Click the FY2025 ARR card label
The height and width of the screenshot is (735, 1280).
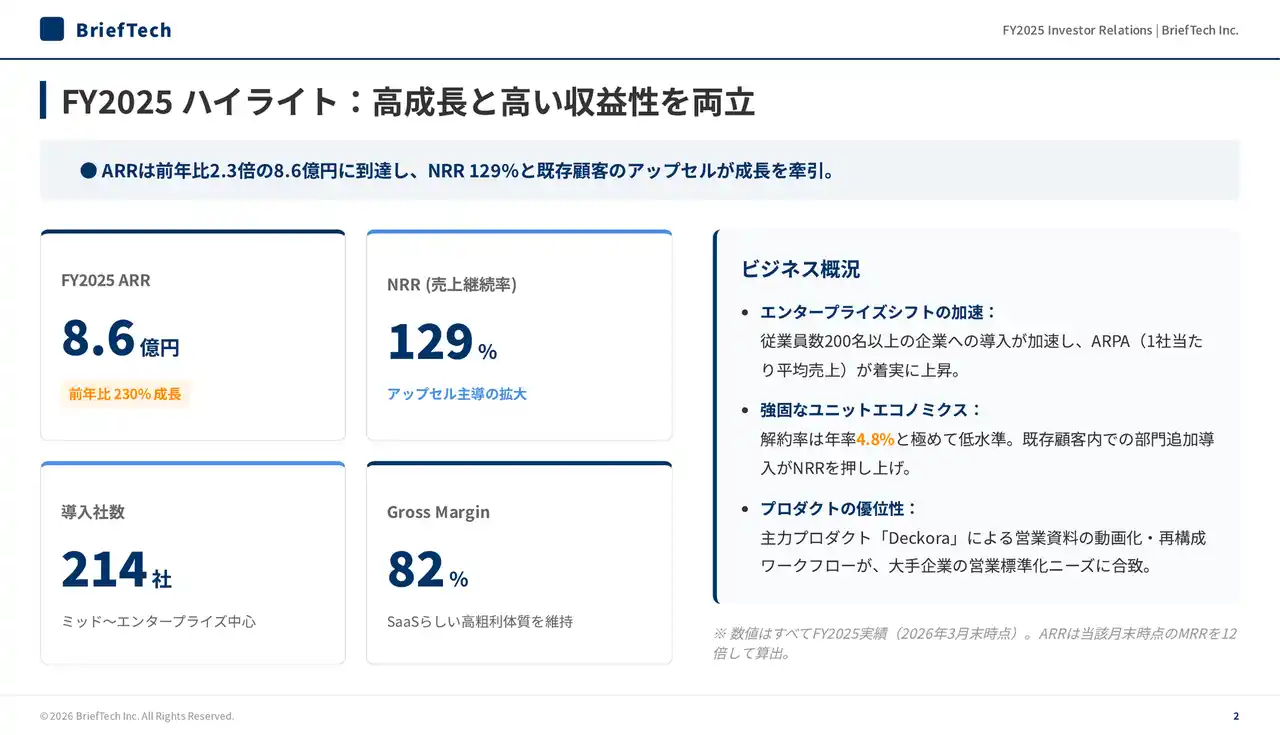coord(106,280)
